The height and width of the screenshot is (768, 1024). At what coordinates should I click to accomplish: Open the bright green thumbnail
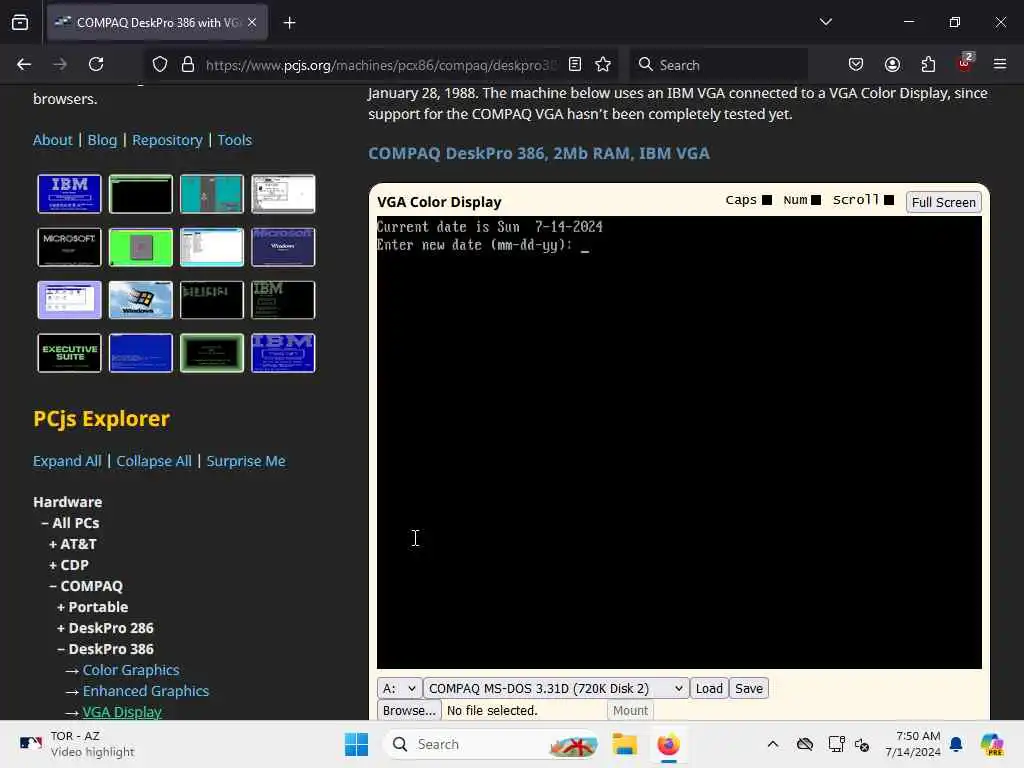140,247
